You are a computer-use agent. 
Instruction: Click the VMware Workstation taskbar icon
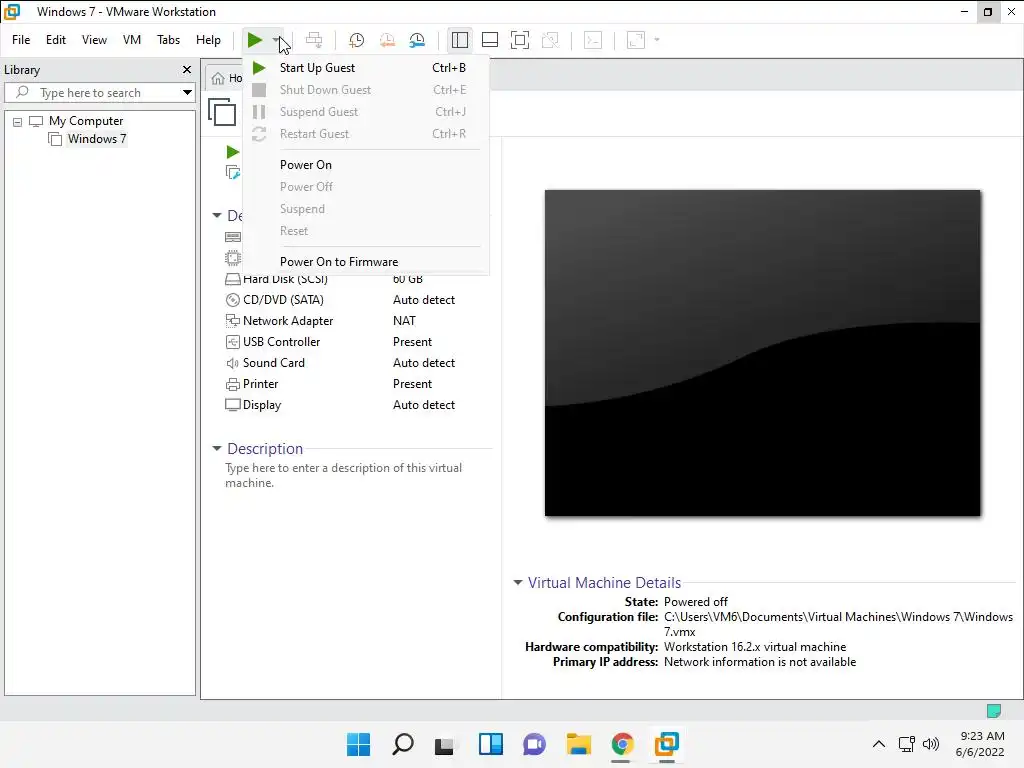(x=667, y=744)
